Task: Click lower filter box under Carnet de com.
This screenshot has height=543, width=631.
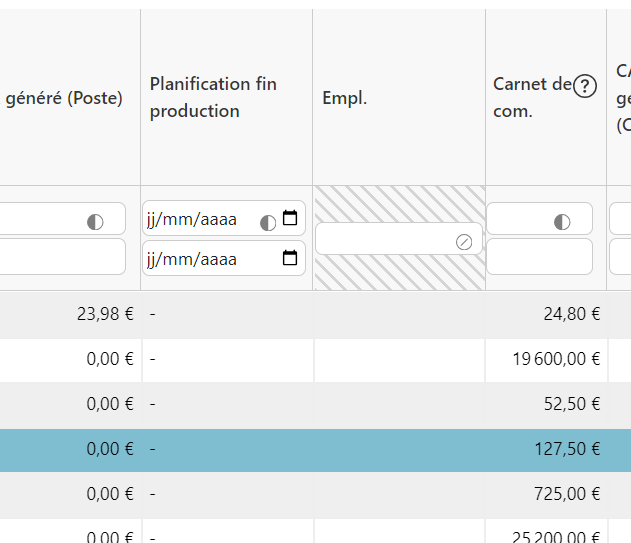Action: pyautogui.click(x=539, y=257)
